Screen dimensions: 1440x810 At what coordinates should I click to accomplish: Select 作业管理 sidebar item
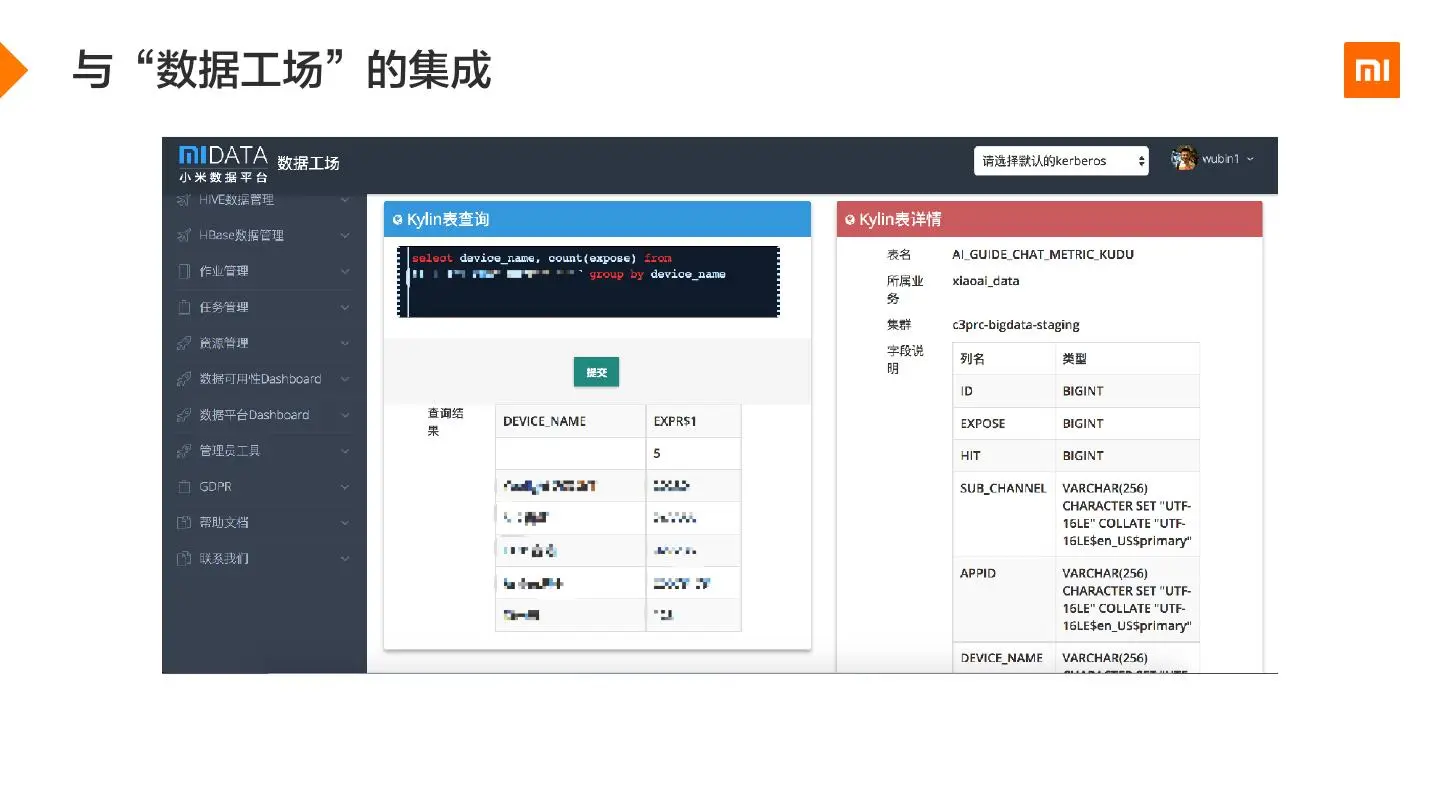tap(224, 272)
